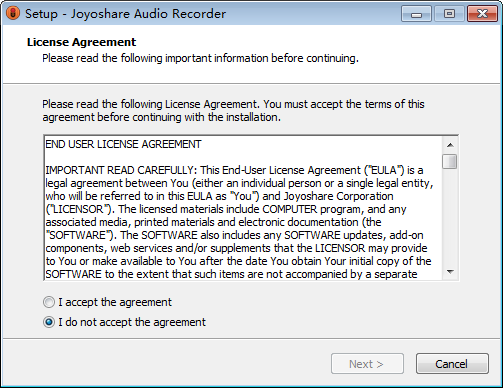503x388 pixels.
Task: Minimize the Setup window
Action: tap(416, 14)
